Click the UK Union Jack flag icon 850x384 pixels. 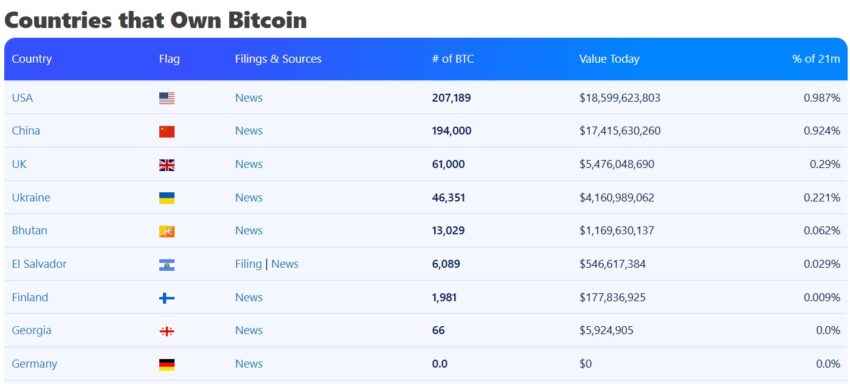[x=167, y=165]
